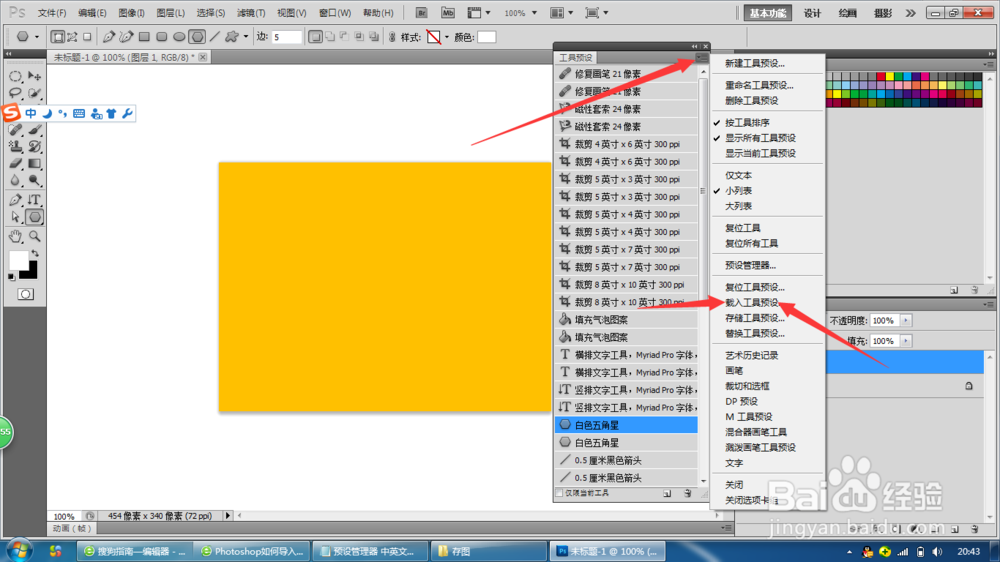Select the Polygon shape tool in the toolbox
The image size is (1000, 562).
pos(34,217)
